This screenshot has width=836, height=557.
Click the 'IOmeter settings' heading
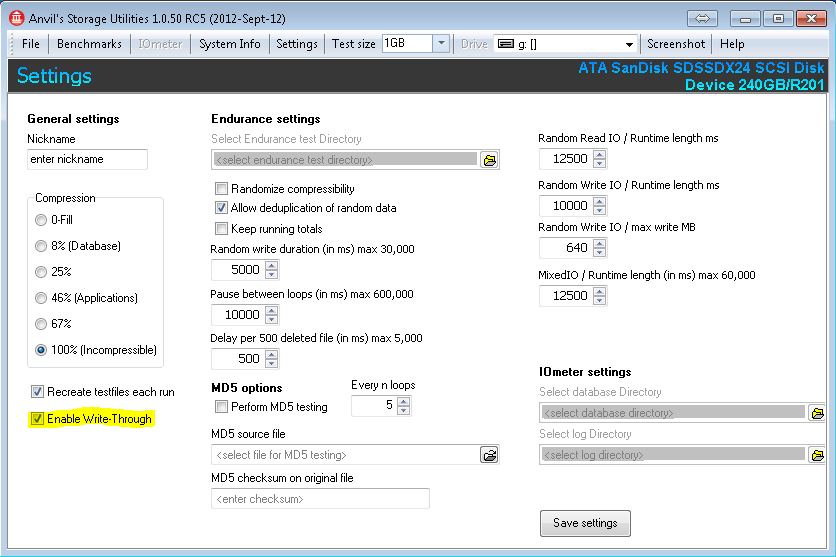click(x=585, y=372)
